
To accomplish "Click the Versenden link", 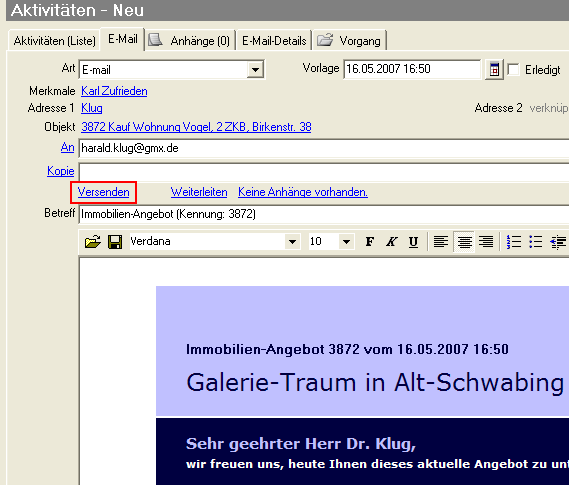I will (103, 192).
